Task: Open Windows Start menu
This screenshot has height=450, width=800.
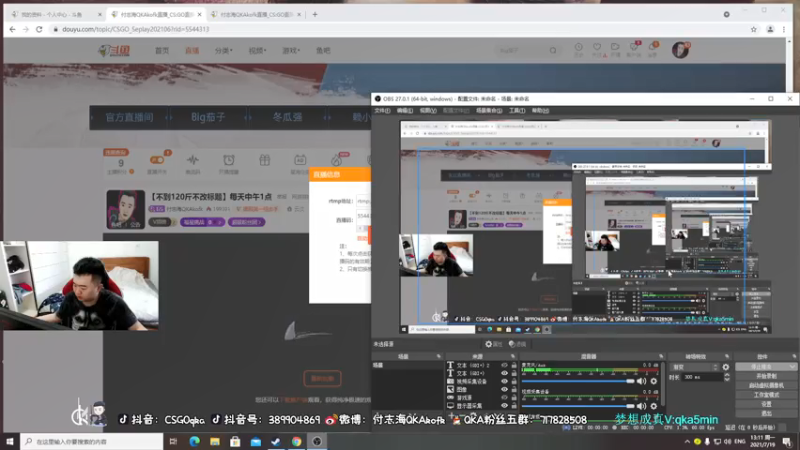Action: (10, 441)
